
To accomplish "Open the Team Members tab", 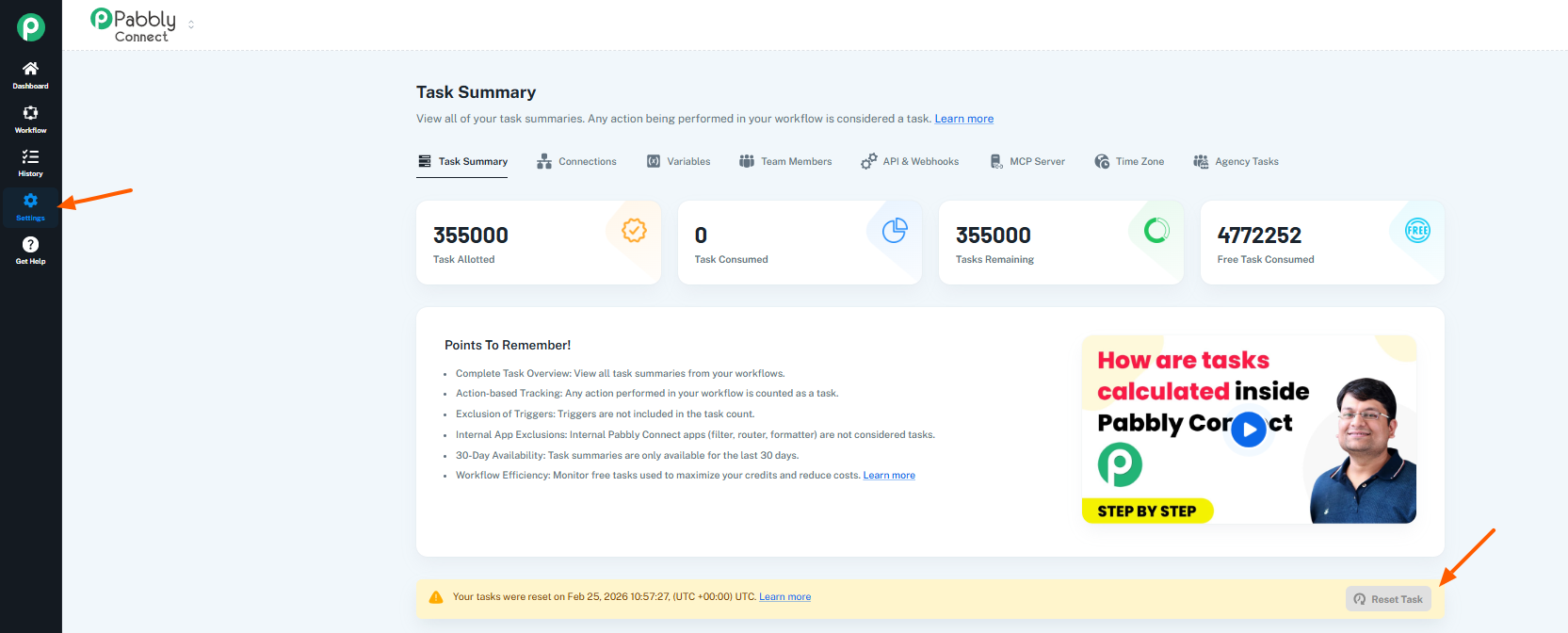I will pos(785,162).
